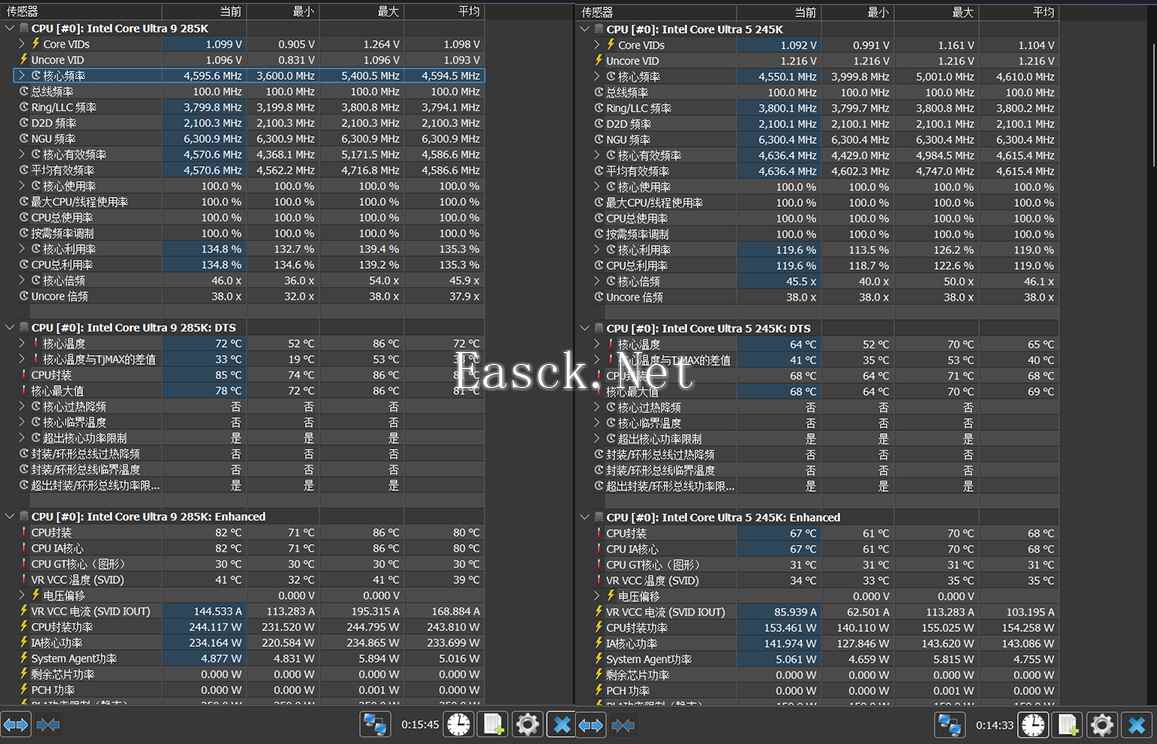
Task: Expand 核心有效频率 in the Ultra 9 285K window
Action: [x=21, y=154]
